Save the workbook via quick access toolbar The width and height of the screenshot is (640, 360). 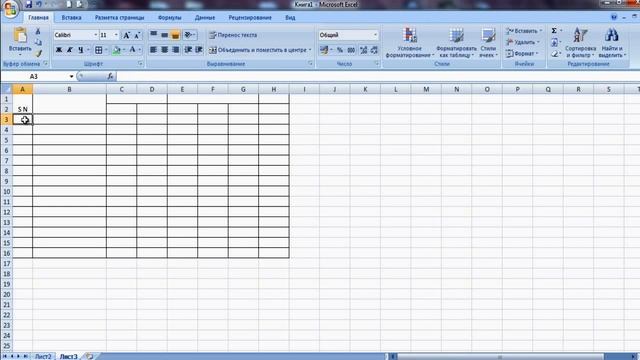pos(29,4)
